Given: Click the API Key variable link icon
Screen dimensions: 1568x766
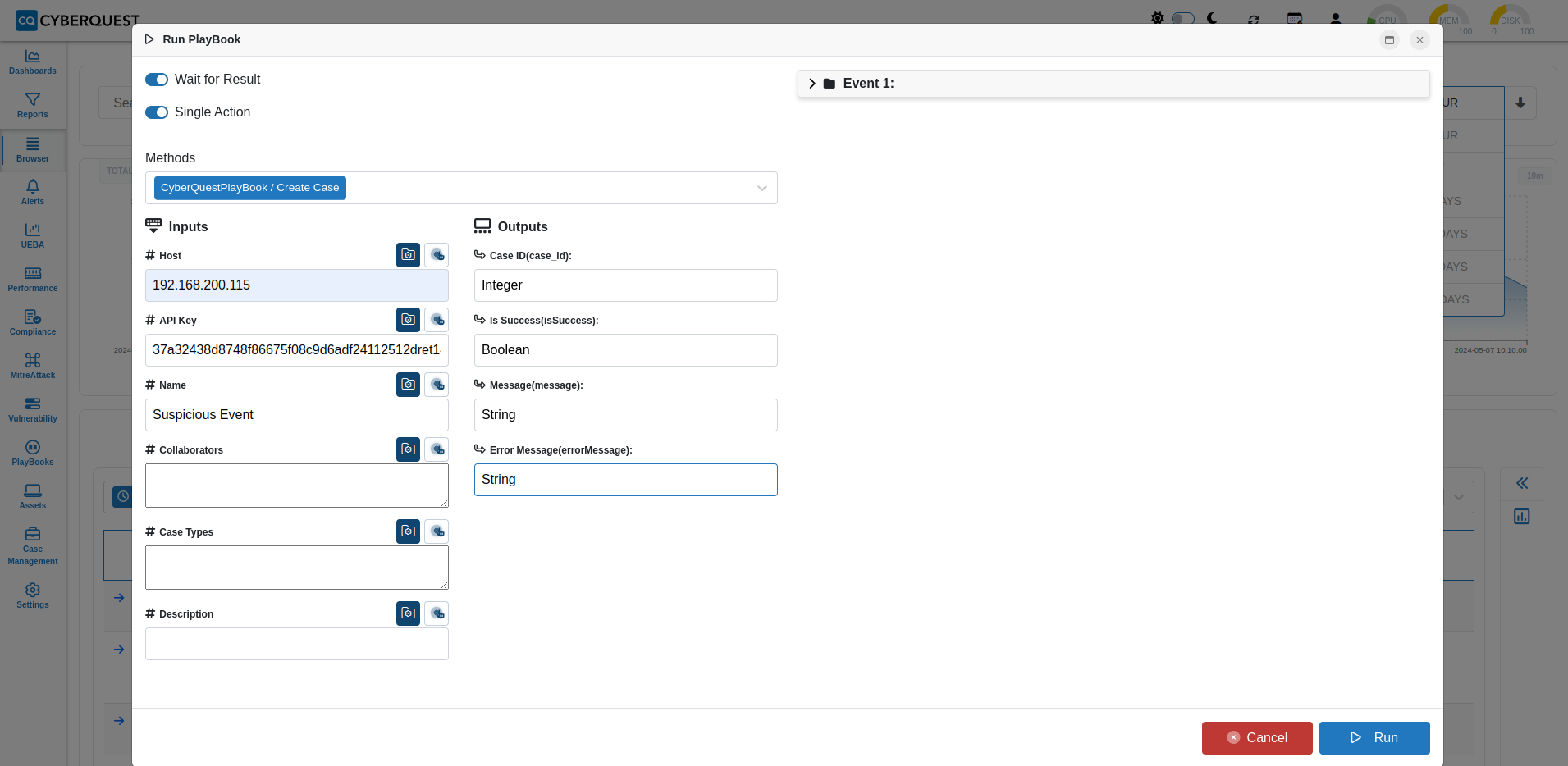Looking at the screenshot, I should tap(437, 320).
